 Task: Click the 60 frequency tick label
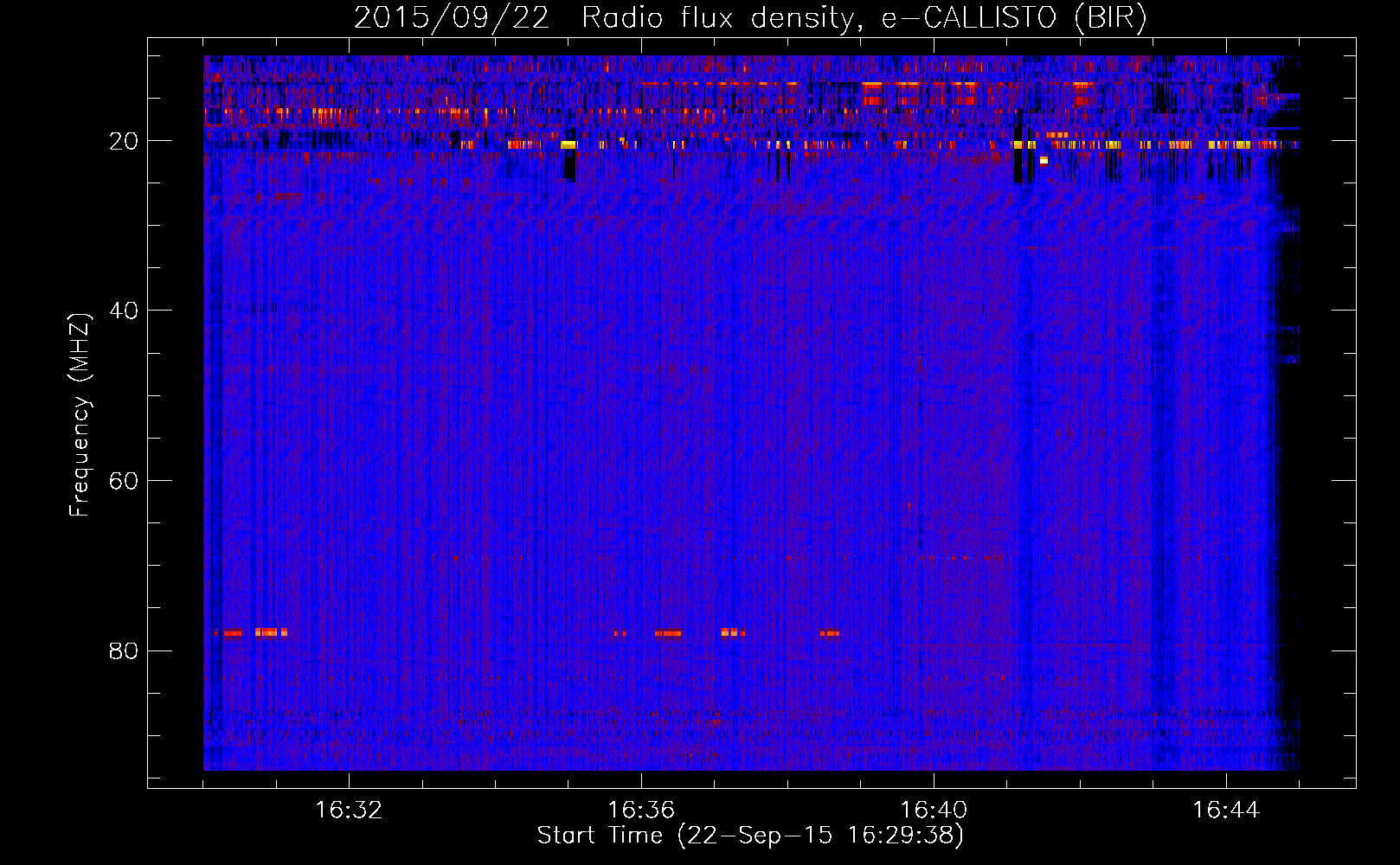point(124,481)
